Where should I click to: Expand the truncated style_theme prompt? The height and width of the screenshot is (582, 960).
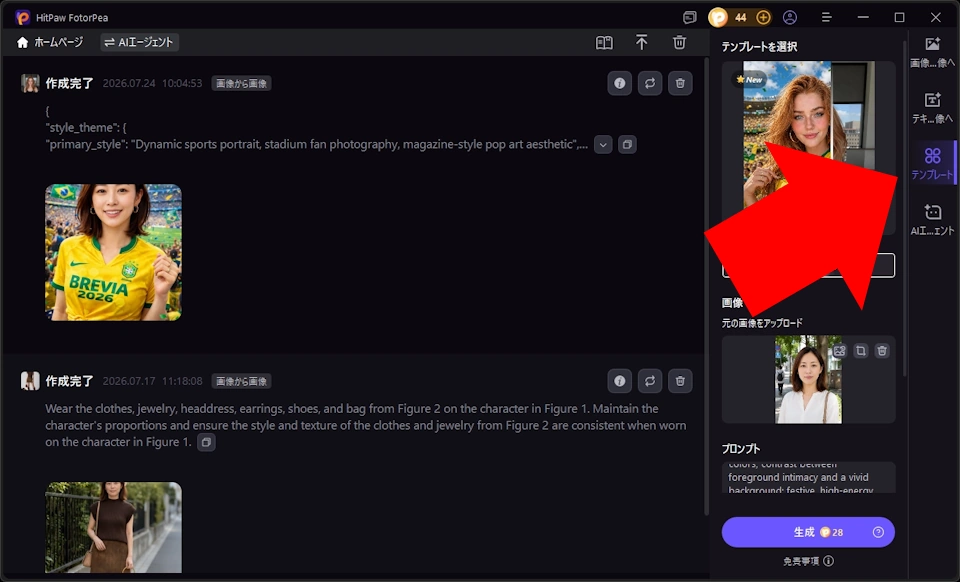coord(603,145)
